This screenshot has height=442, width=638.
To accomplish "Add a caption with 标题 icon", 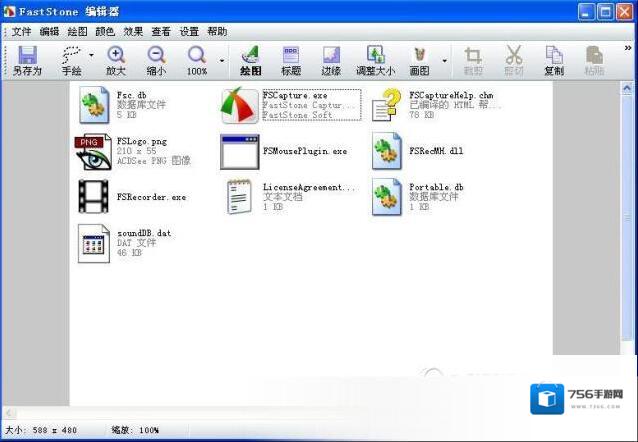I will tap(291, 60).
